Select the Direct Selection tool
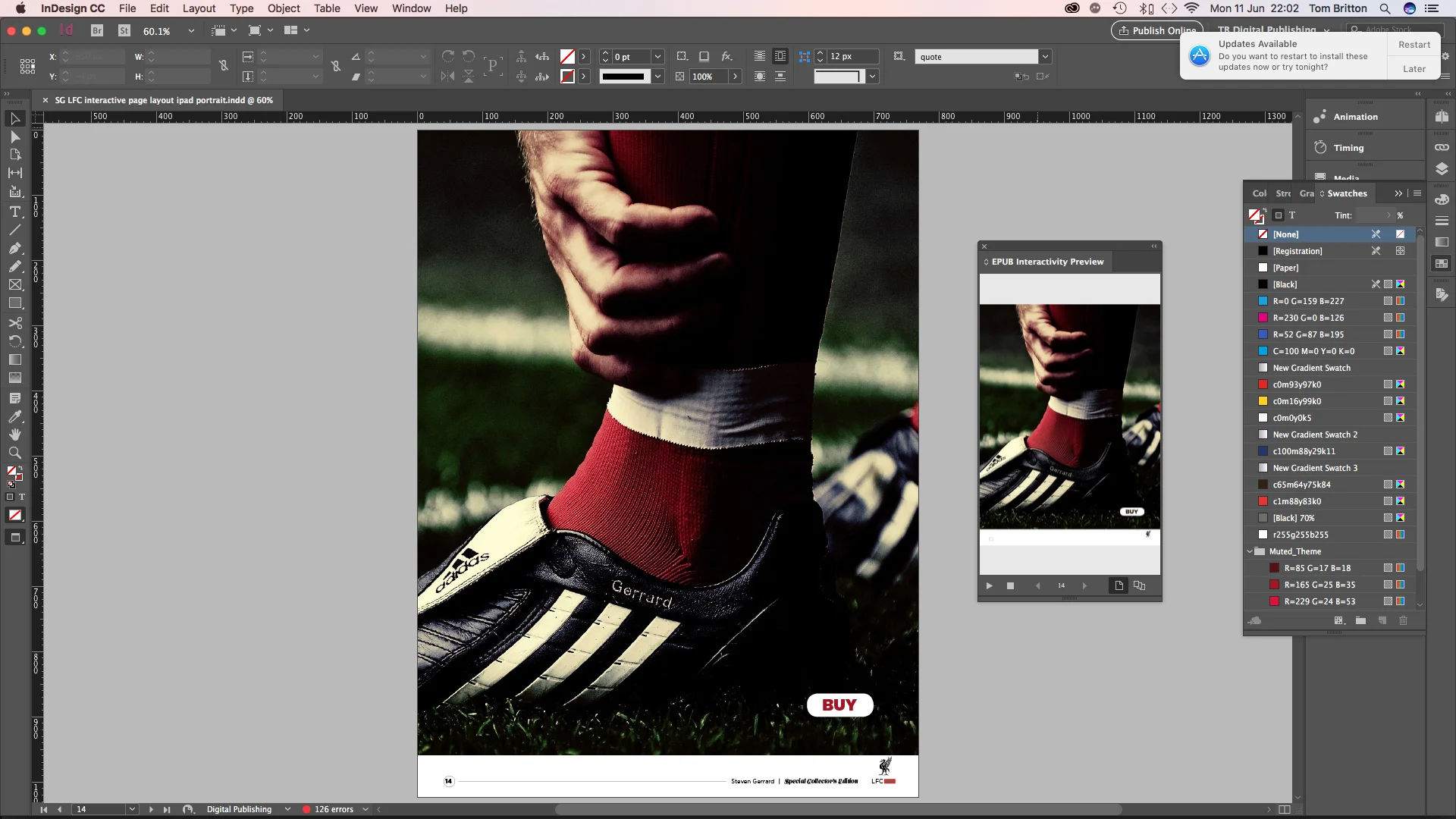The image size is (1456, 819). click(14, 137)
